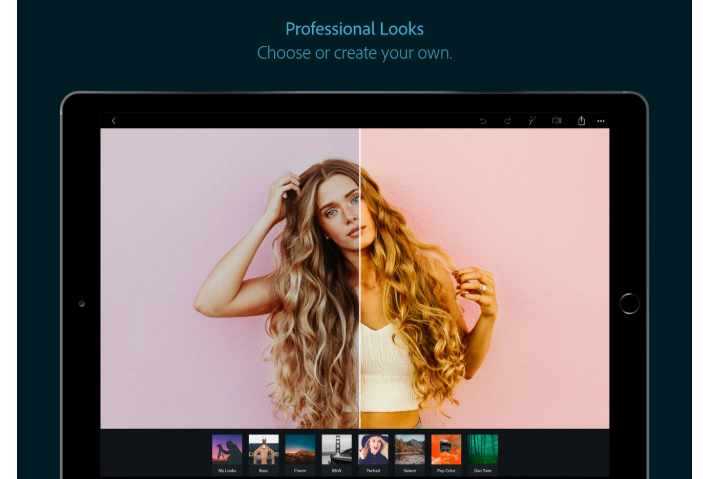This screenshot has width=703, height=479.
Task: Click the white before/after split divider
Action: (x=360, y=278)
